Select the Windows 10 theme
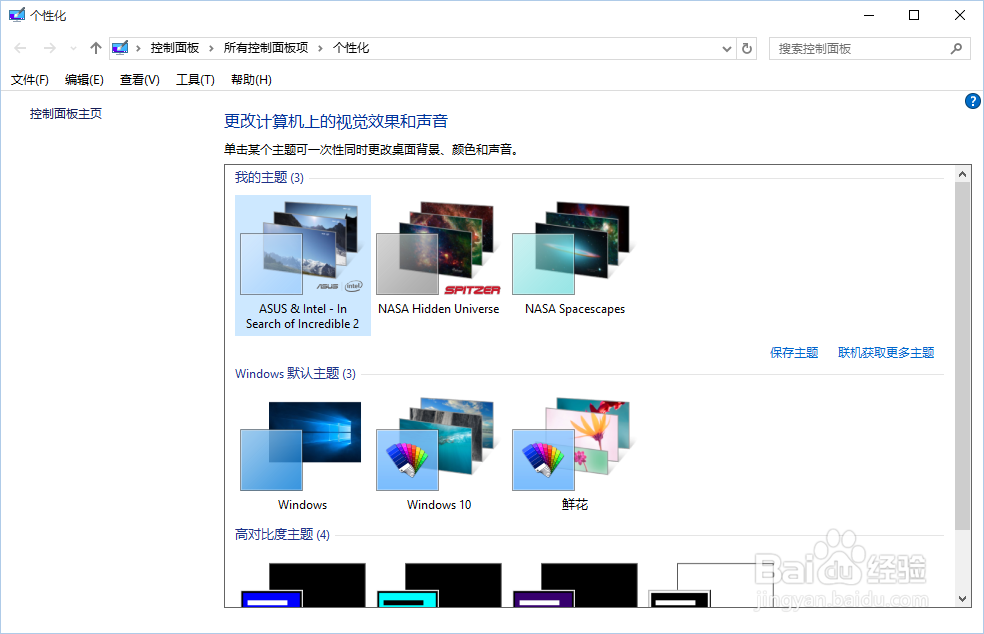This screenshot has height=634, width=984. (x=439, y=454)
